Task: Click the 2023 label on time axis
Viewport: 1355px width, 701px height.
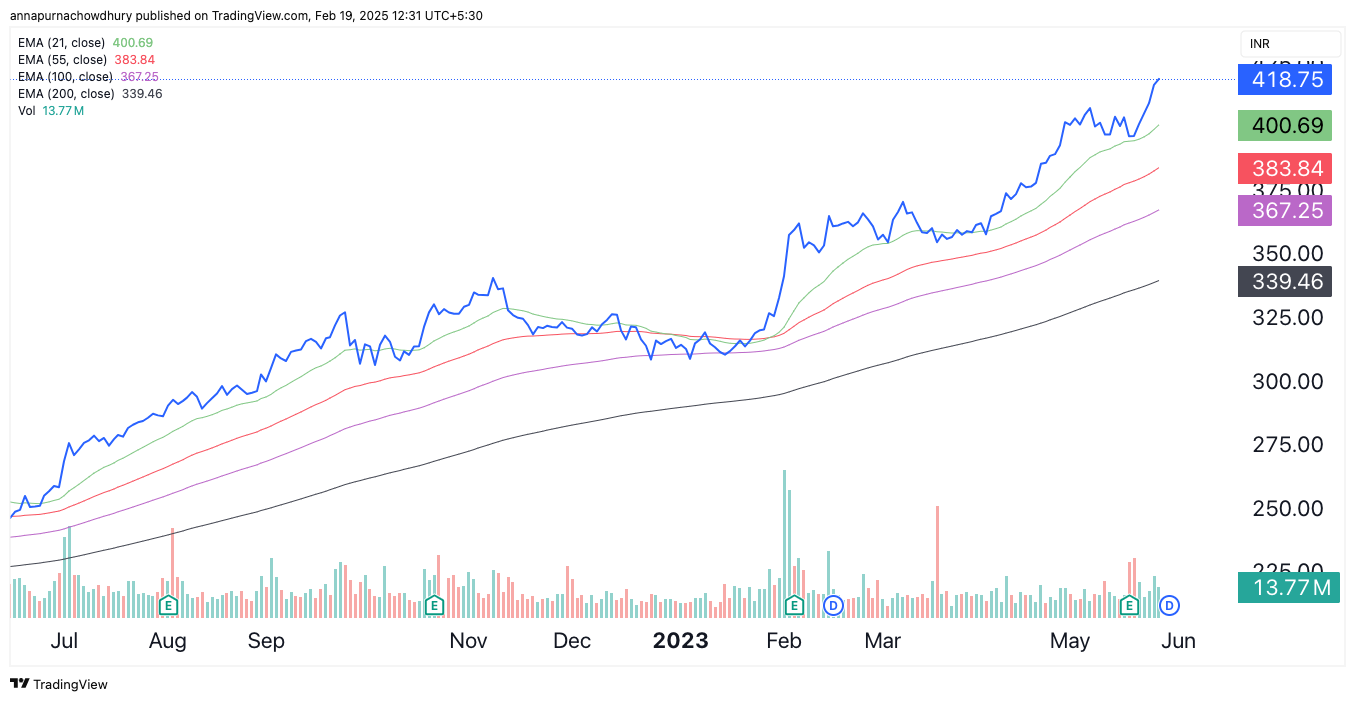Action: coord(680,641)
